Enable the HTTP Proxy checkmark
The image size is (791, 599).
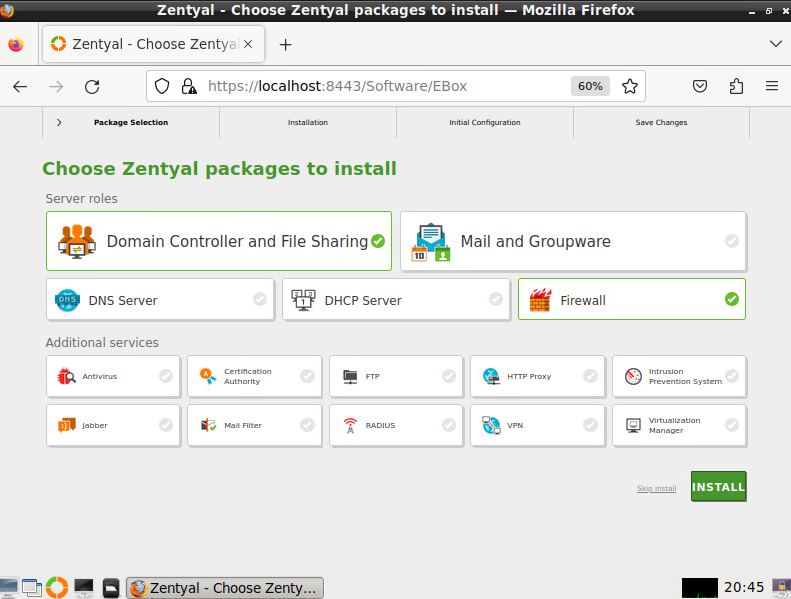click(x=590, y=376)
